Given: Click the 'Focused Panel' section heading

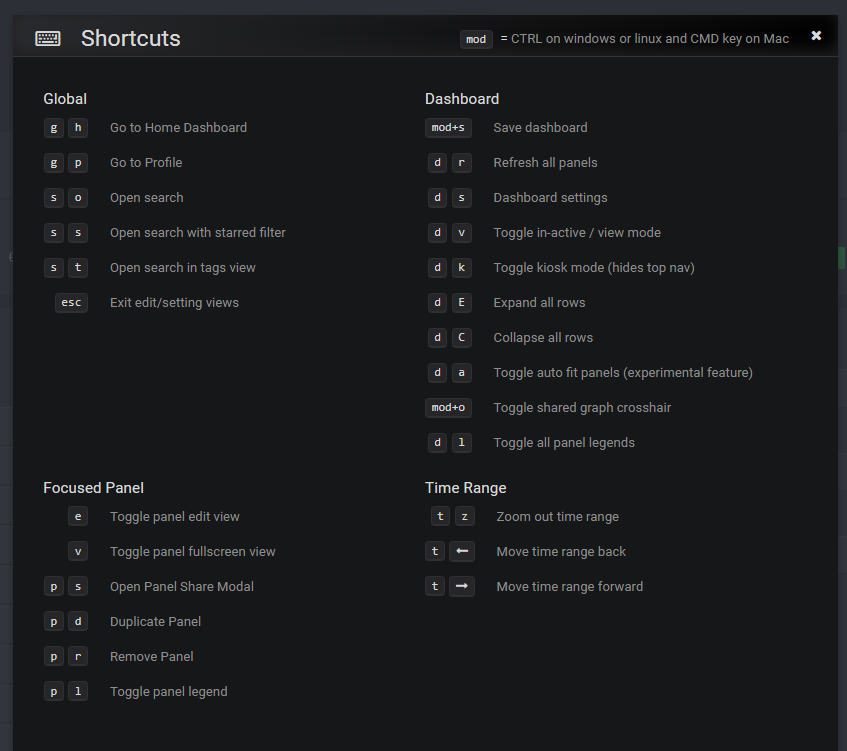Looking at the screenshot, I should [x=93, y=488].
